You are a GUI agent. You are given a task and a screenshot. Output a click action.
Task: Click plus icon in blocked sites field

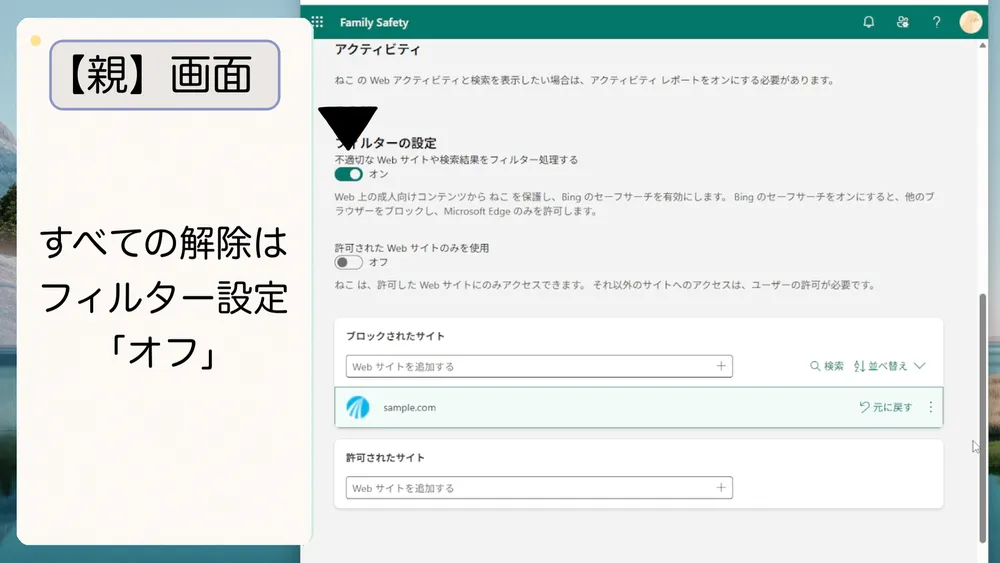[721, 366]
